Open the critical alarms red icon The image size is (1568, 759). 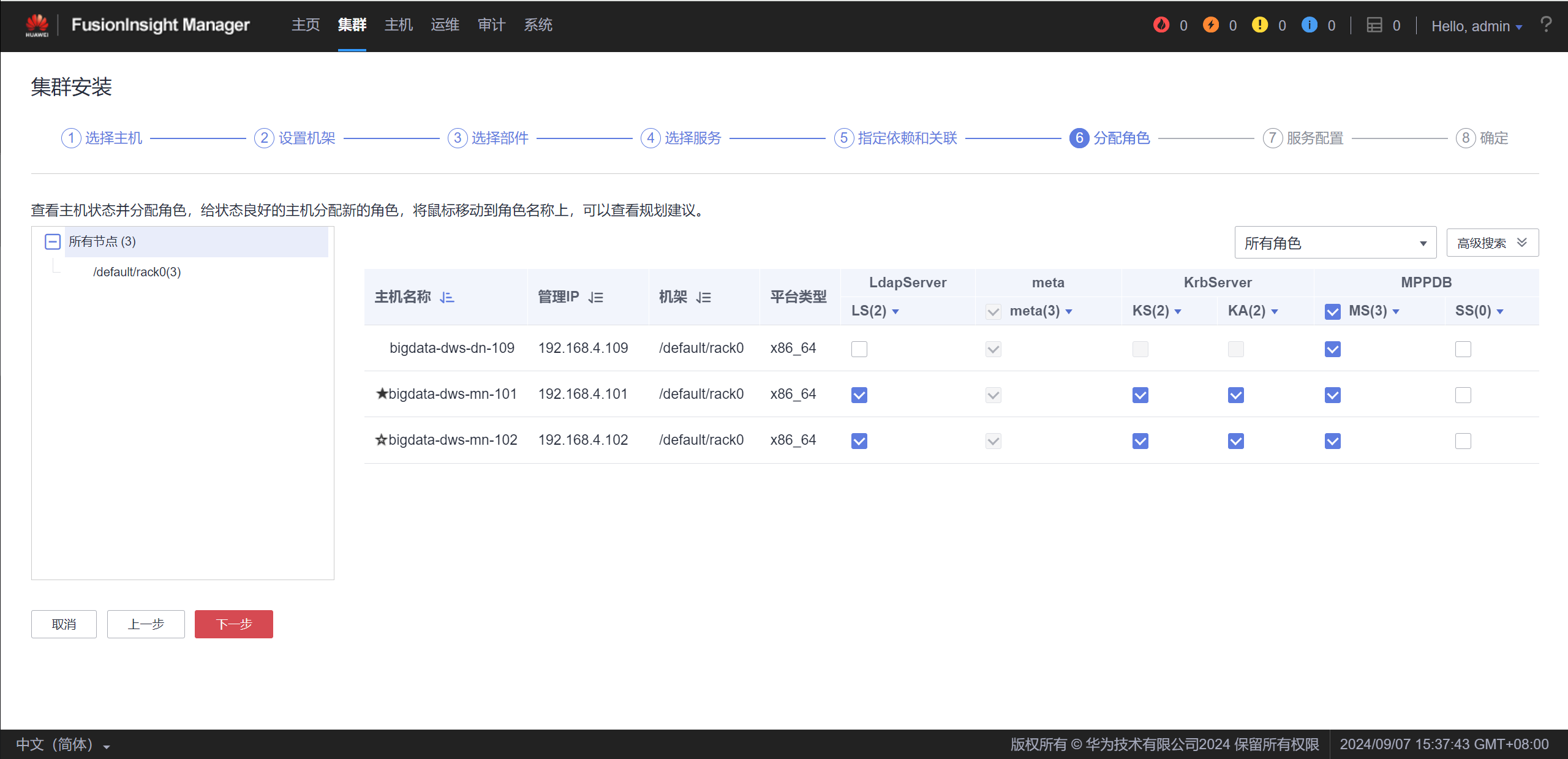click(x=1161, y=25)
